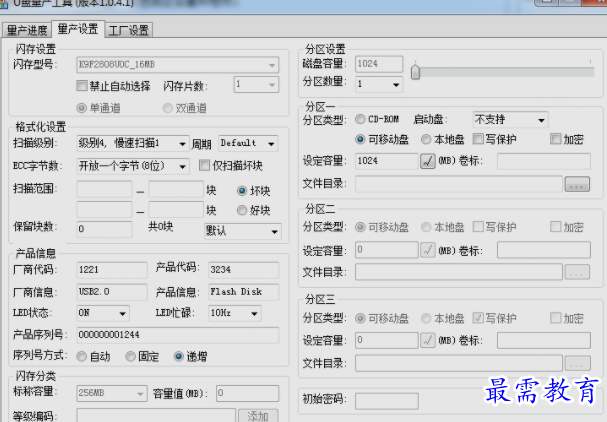
Task: Click the 添加 button
Action: pyautogui.click(x=258, y=416)
